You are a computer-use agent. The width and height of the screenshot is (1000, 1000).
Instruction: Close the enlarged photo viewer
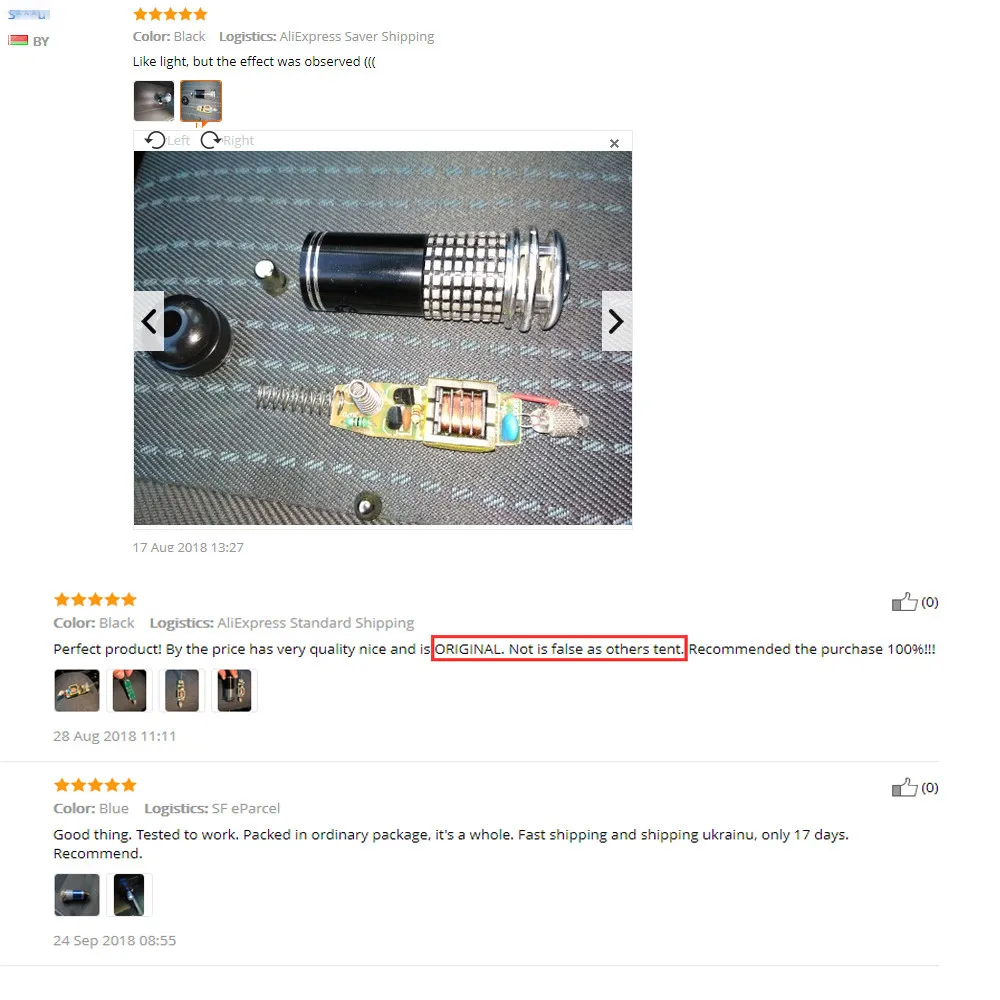[x=614, y=143]
